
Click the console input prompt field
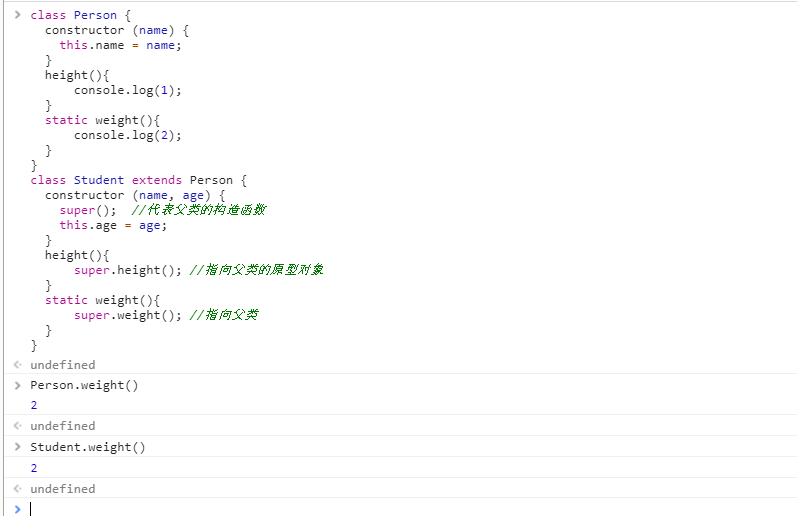click(x=412, y=508)
